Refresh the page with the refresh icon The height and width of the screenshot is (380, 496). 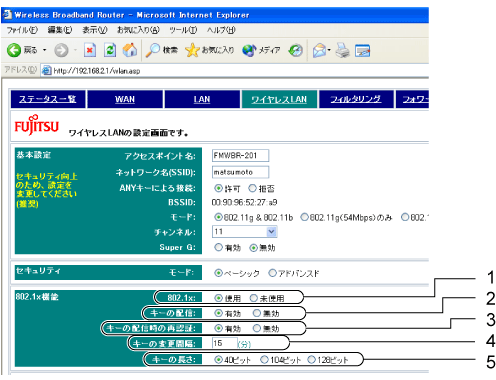[110, 50]
